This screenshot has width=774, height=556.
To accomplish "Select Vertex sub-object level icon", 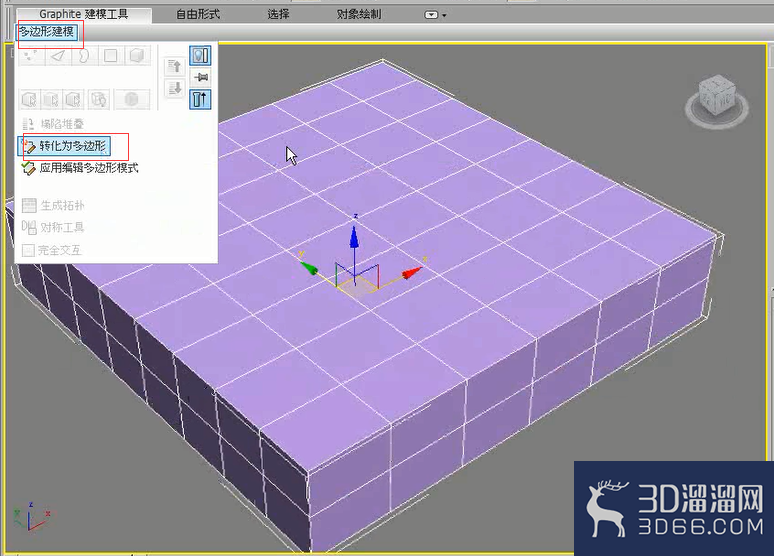I will coord(31,55).
